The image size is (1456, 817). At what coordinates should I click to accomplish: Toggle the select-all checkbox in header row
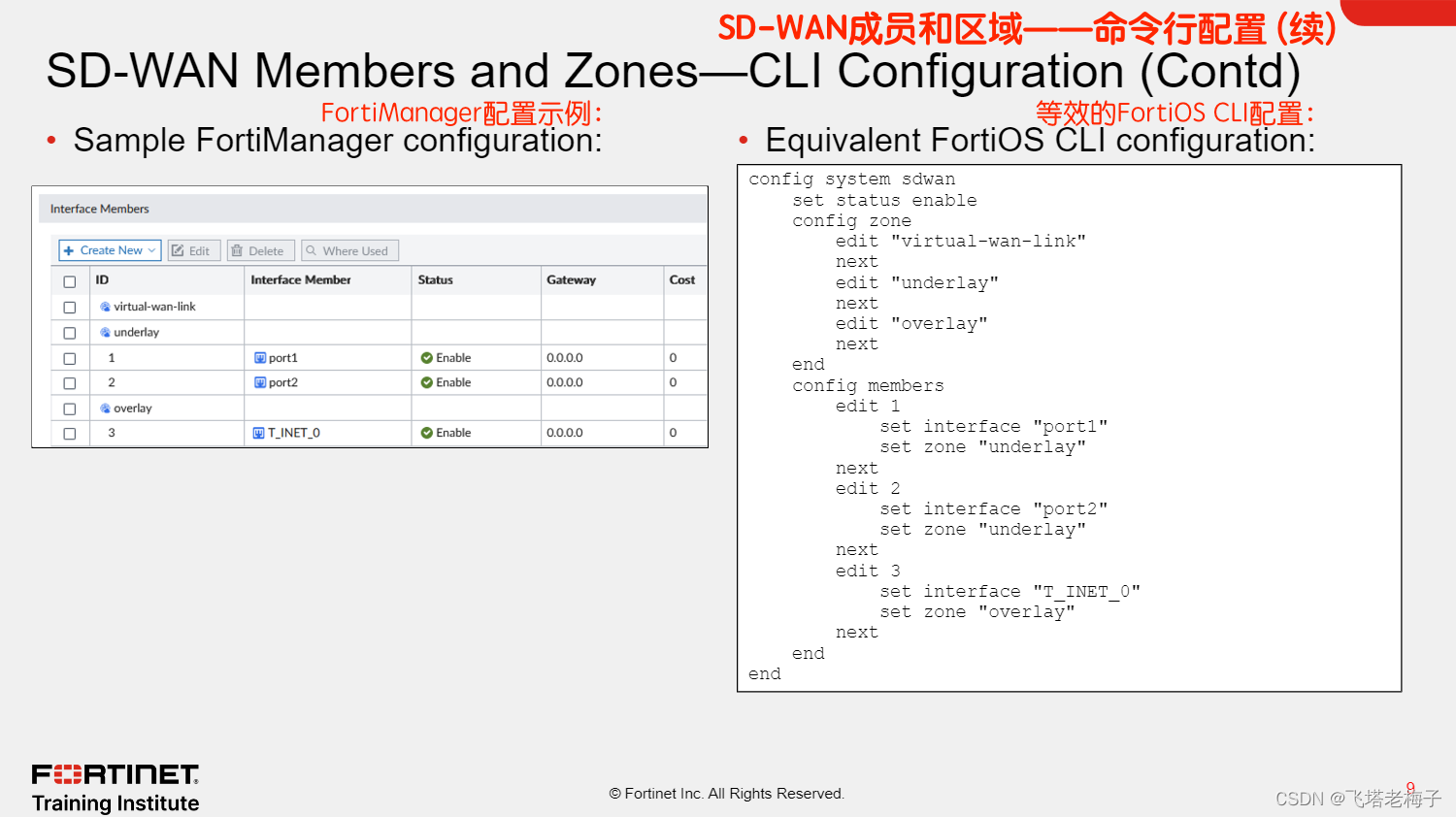[x=69, y=281]
